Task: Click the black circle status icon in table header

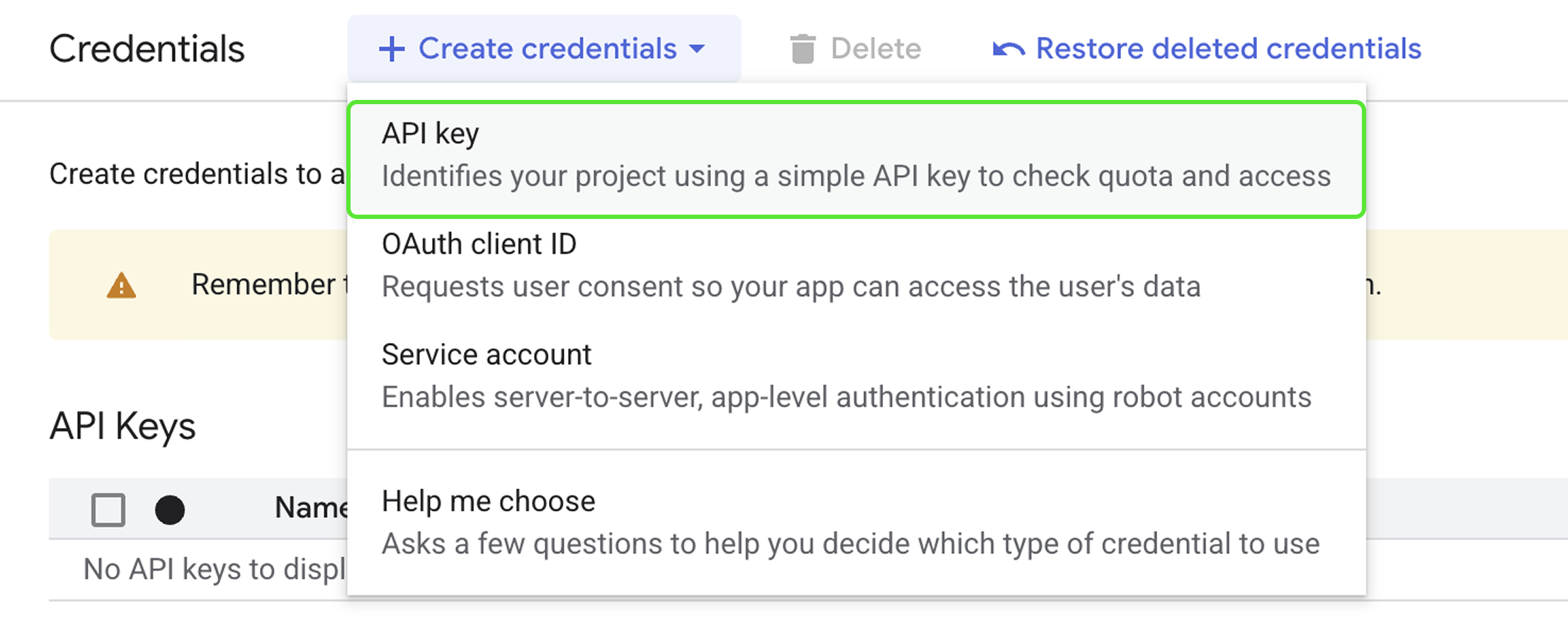Action: pos(170,509)
